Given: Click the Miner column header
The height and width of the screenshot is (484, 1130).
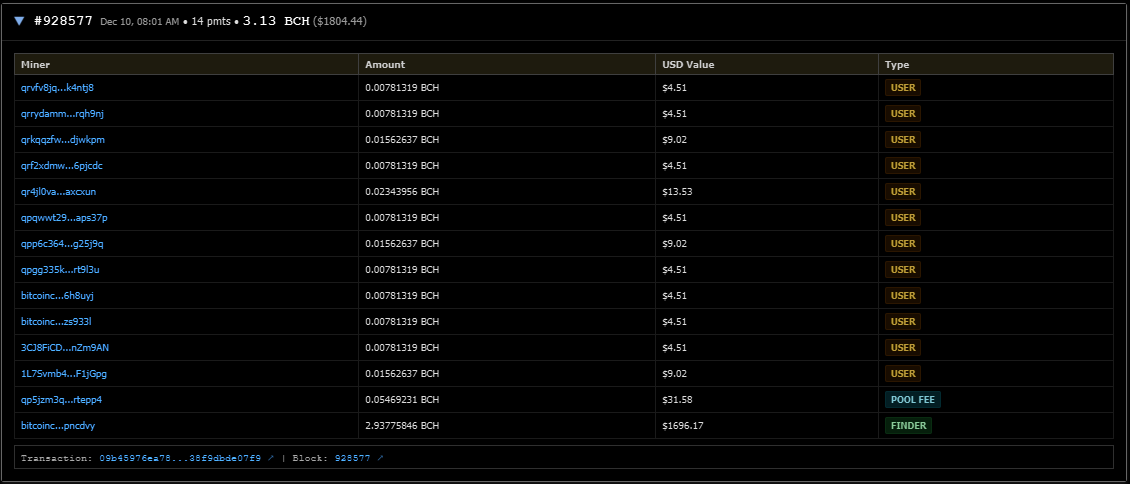Looking at the screenshot, I should tap(187, 65).
